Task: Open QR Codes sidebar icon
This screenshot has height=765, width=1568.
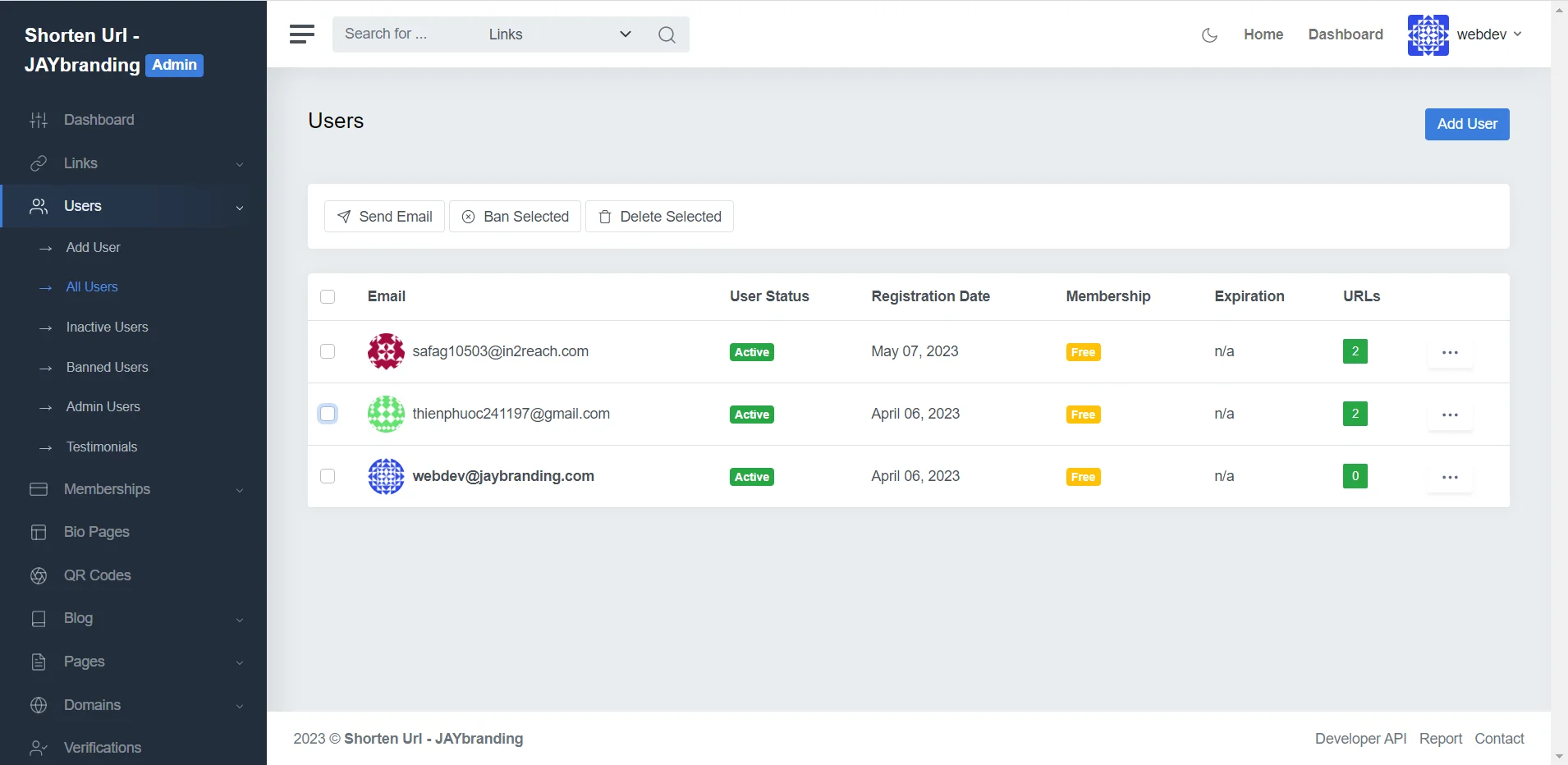Action: pos(39,575)
